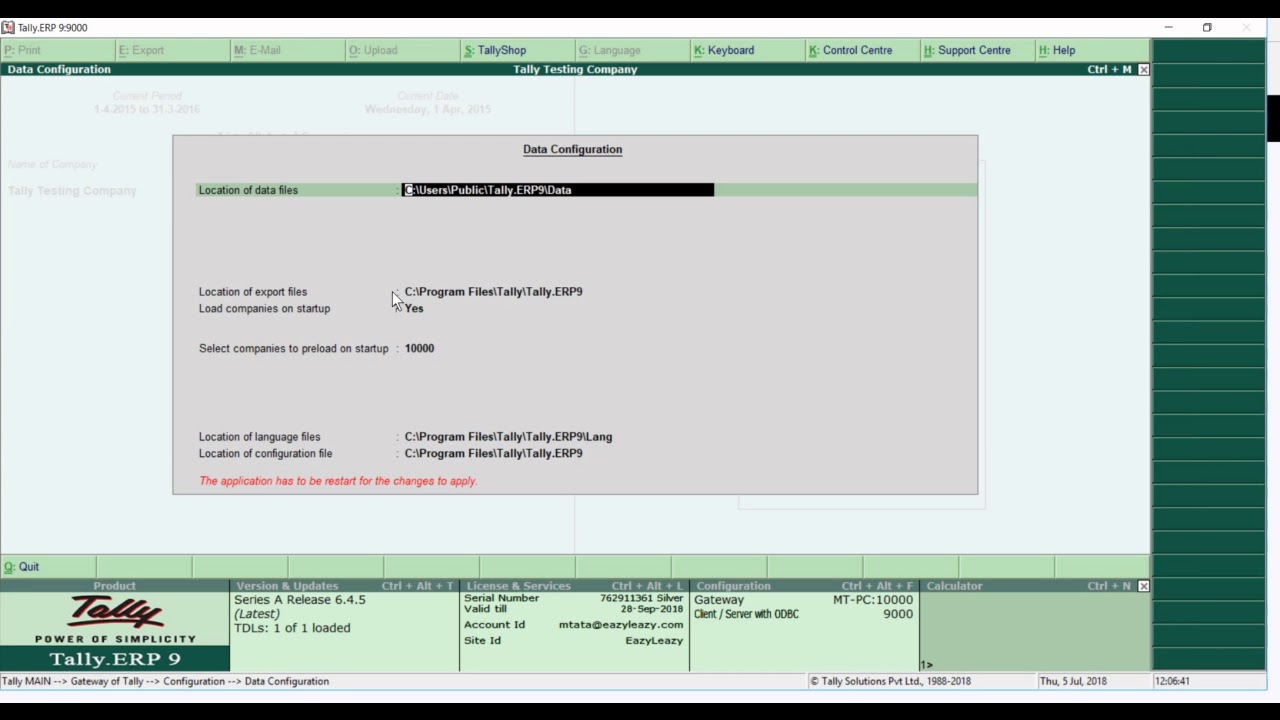Click the Valid till 28-Sep-2018 entry

573,609
